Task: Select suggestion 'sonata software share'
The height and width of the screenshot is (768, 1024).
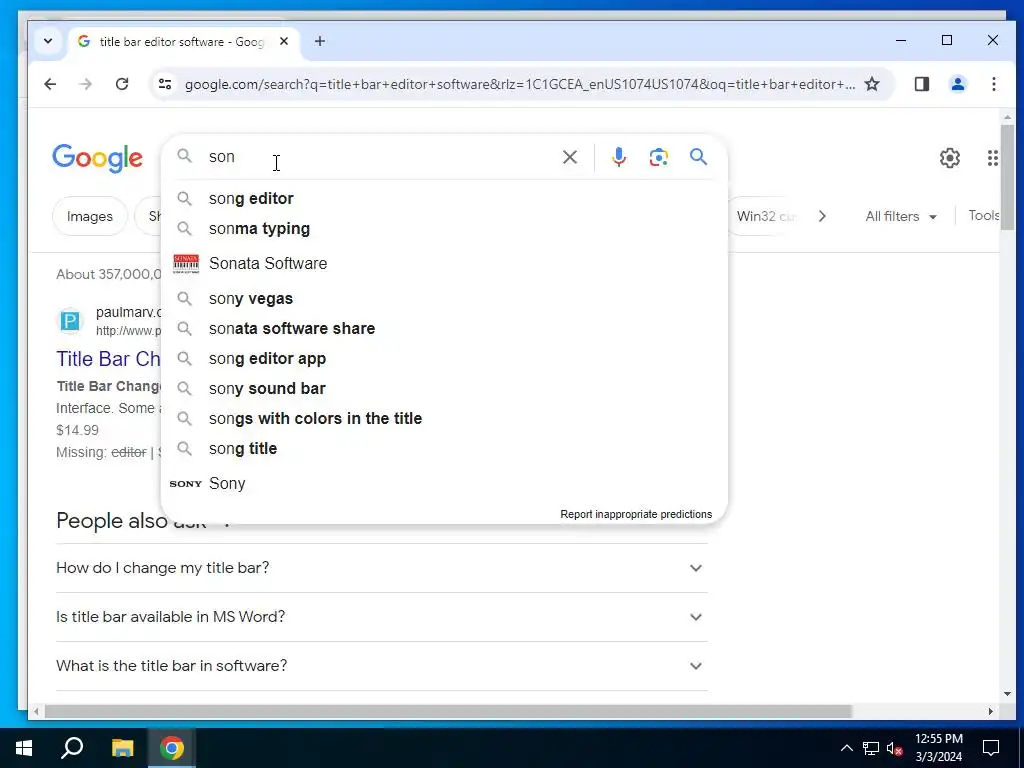Action: tap(444, 328)
